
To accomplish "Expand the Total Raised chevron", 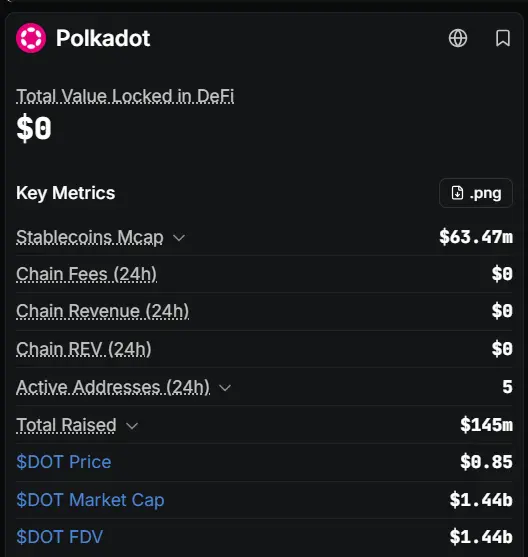I will (x=132, y=426).
